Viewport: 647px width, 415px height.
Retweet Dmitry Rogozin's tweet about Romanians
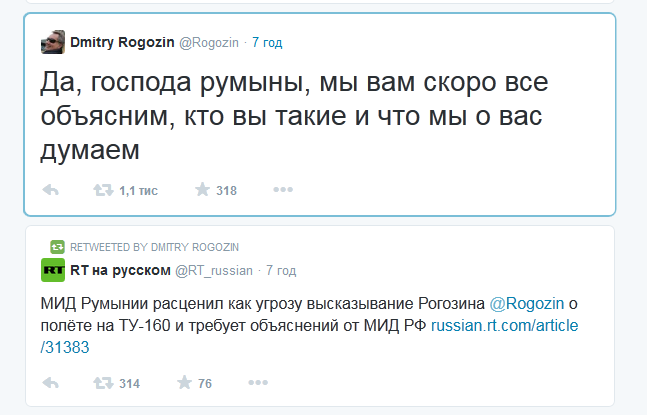pos(103,190)
